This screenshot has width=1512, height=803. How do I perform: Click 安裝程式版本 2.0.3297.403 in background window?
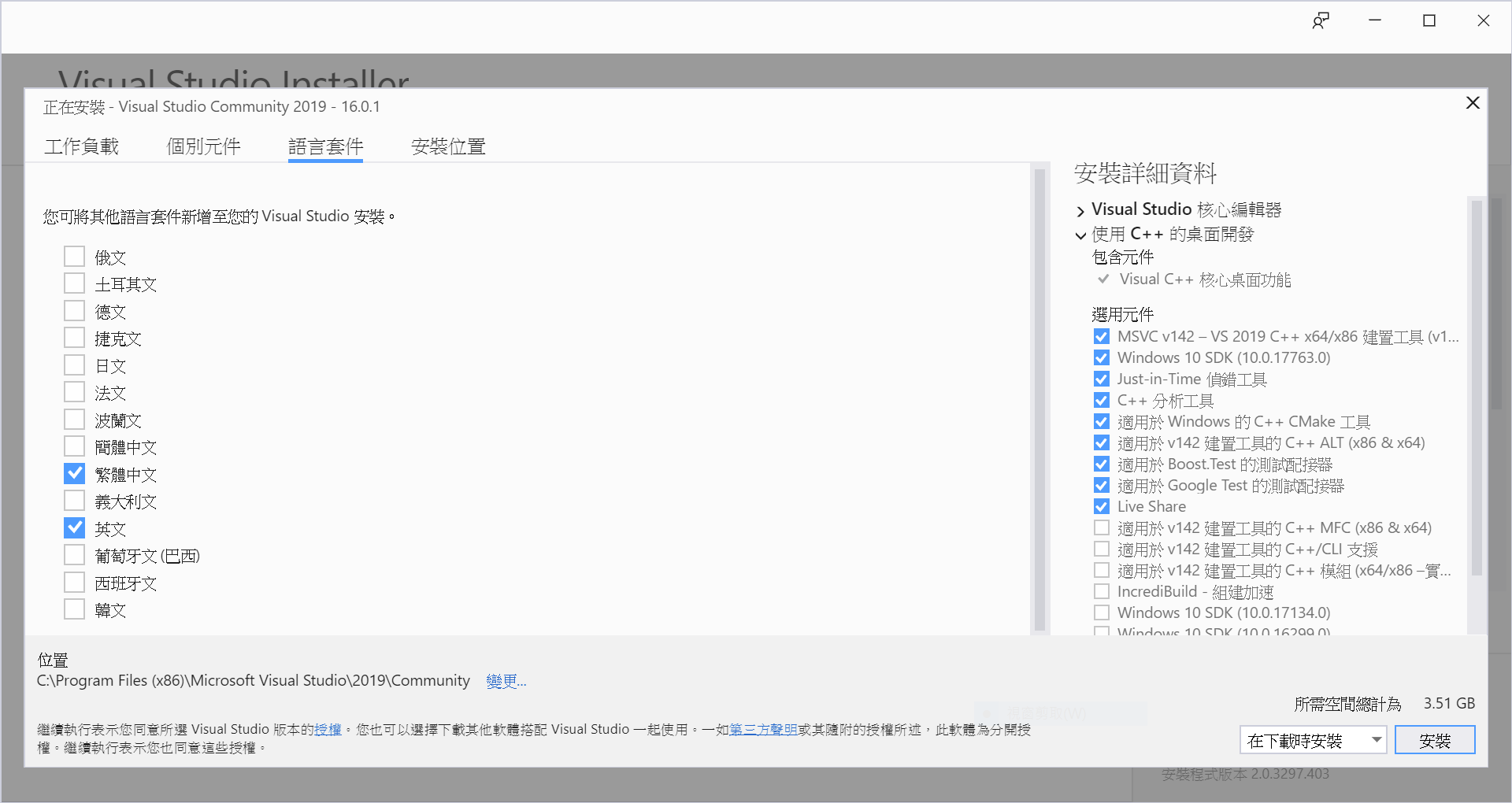[x=1246, y=775]
